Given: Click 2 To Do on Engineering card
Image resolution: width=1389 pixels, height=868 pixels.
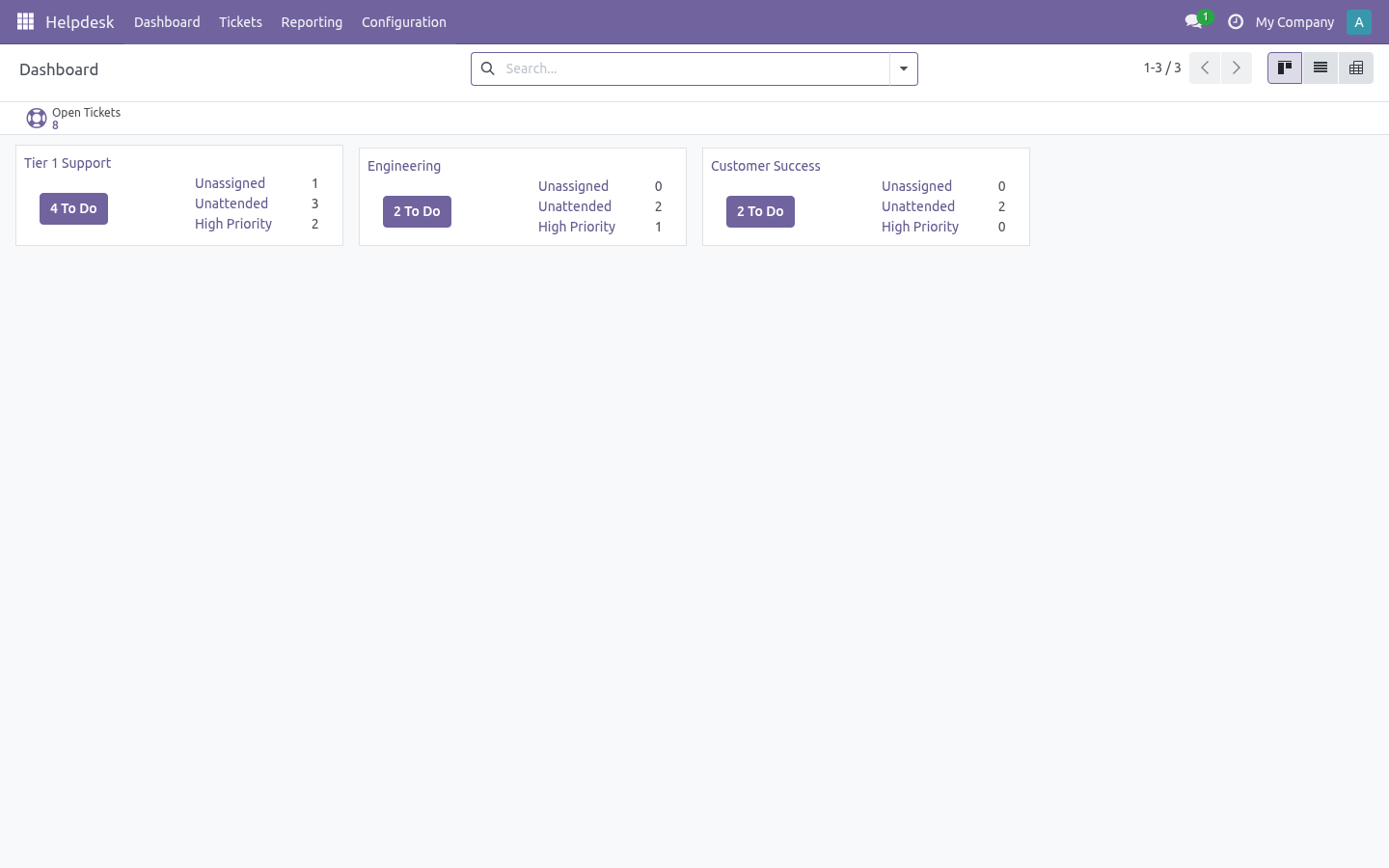Looking at the screenshot, I should (417, 211).
